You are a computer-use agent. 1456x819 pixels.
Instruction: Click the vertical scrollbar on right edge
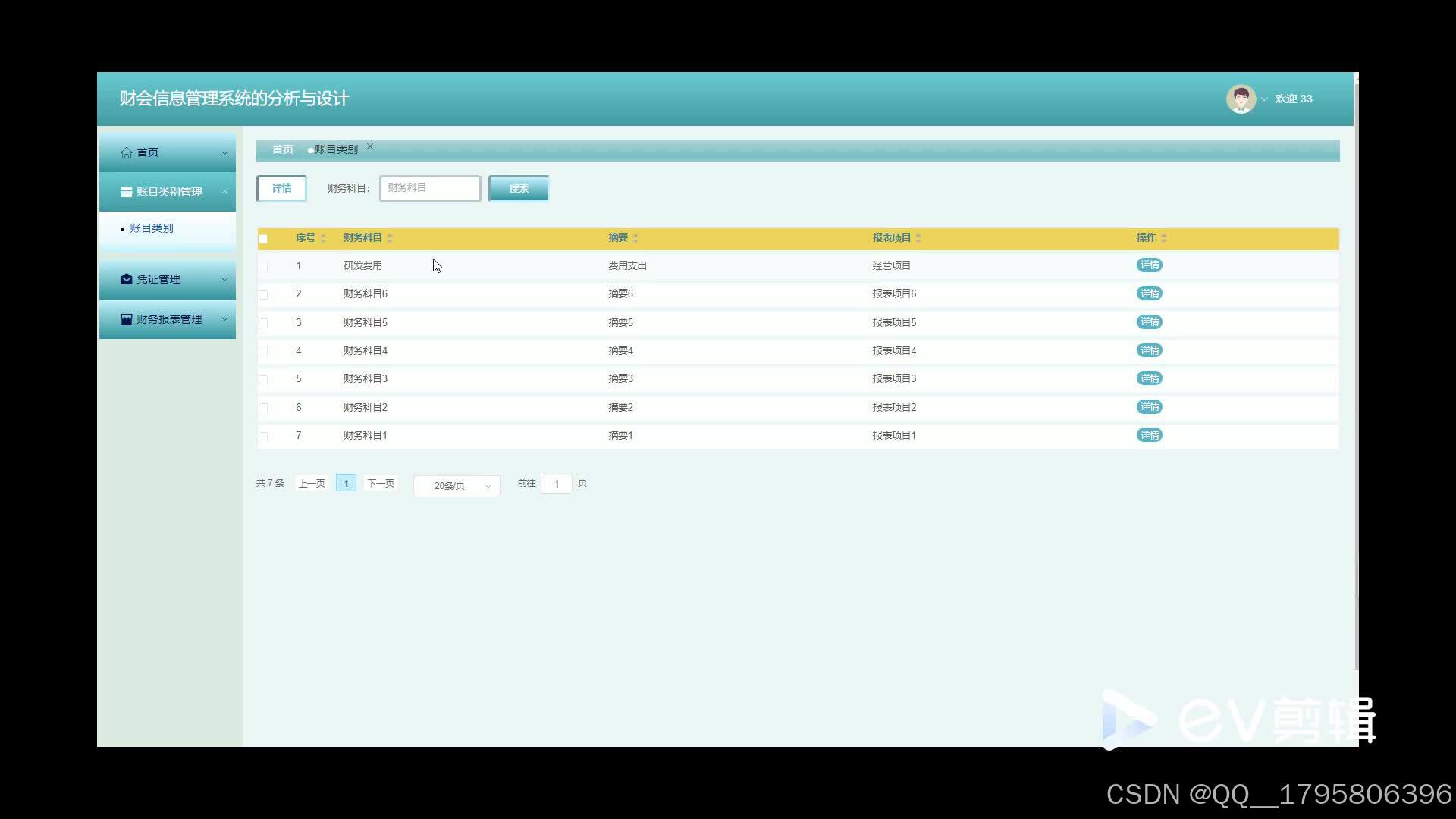click(1356, 377)
